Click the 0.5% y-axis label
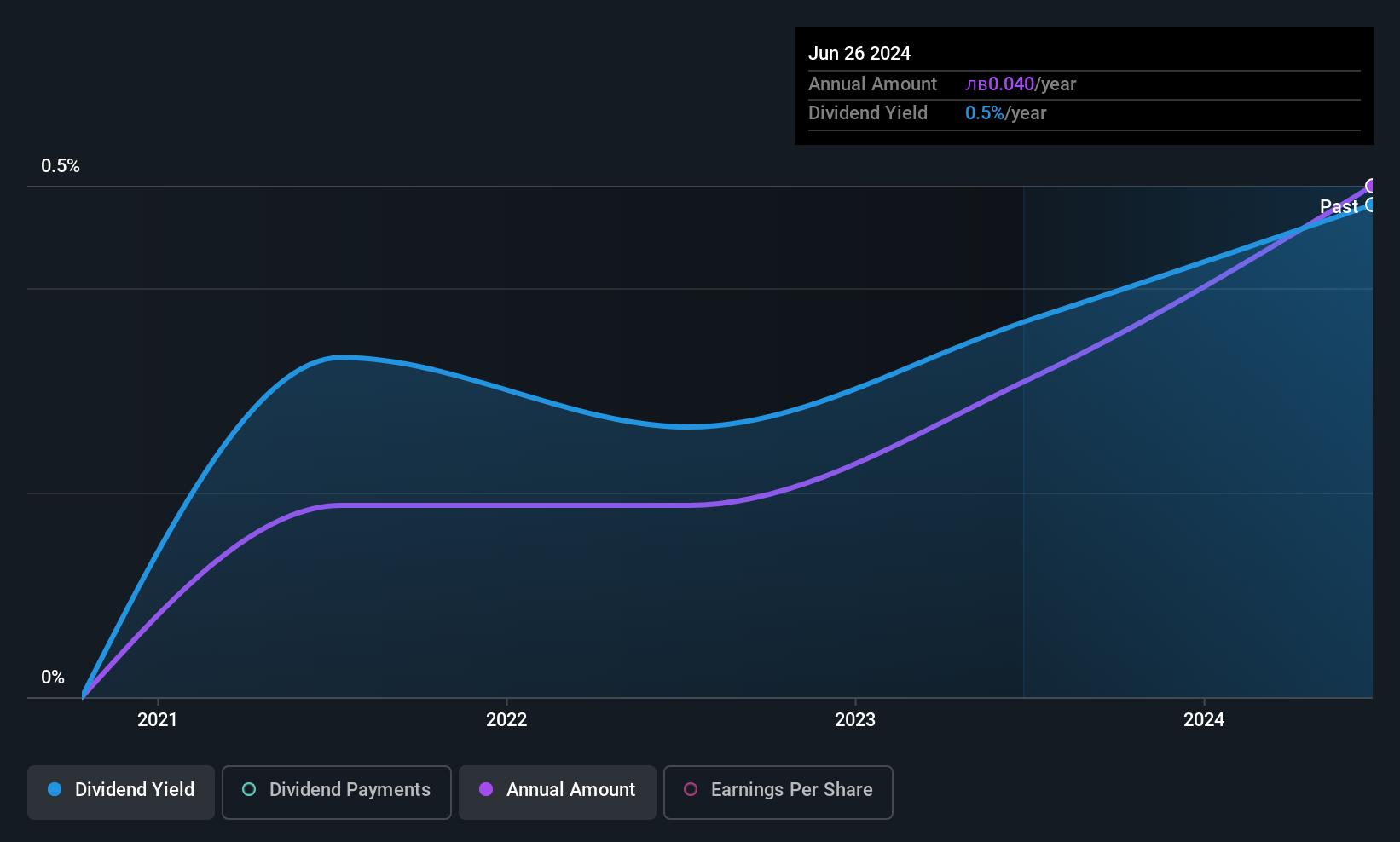1400x842 pixels. [x=61, y=166]
